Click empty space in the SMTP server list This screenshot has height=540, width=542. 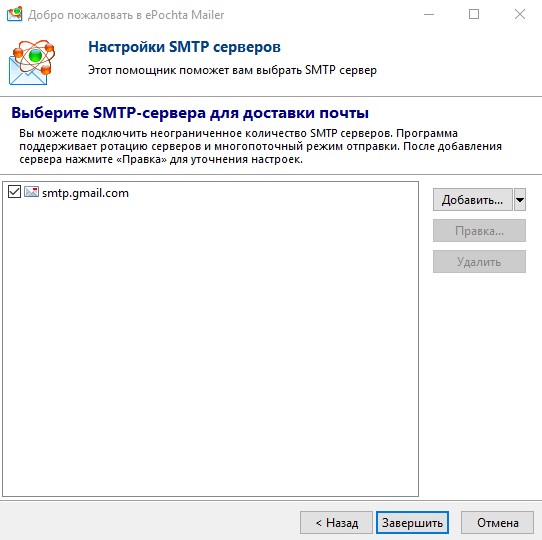(x=210, y=346)
